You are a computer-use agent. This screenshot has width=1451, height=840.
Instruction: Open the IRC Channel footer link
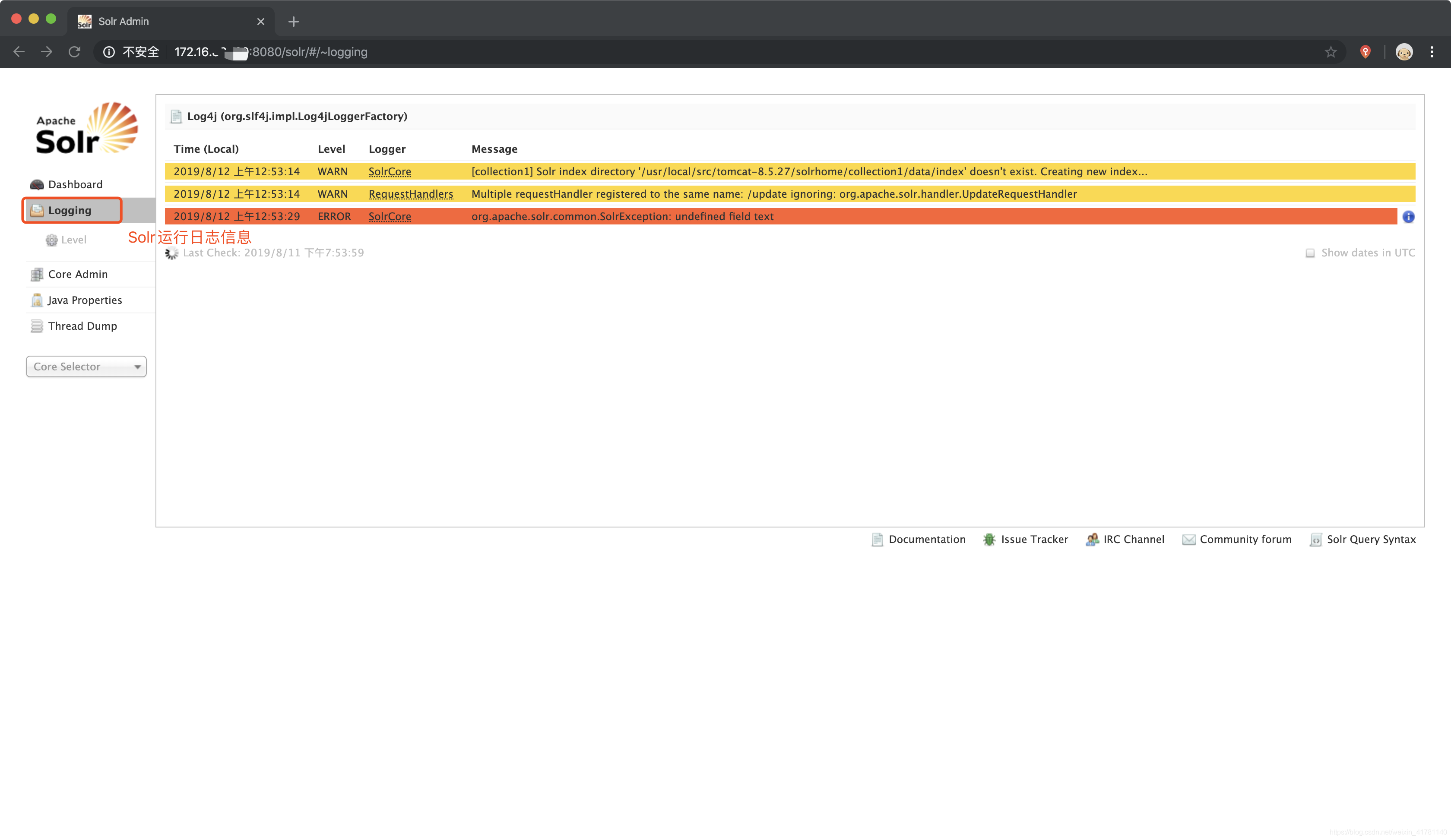[1133, 539]
